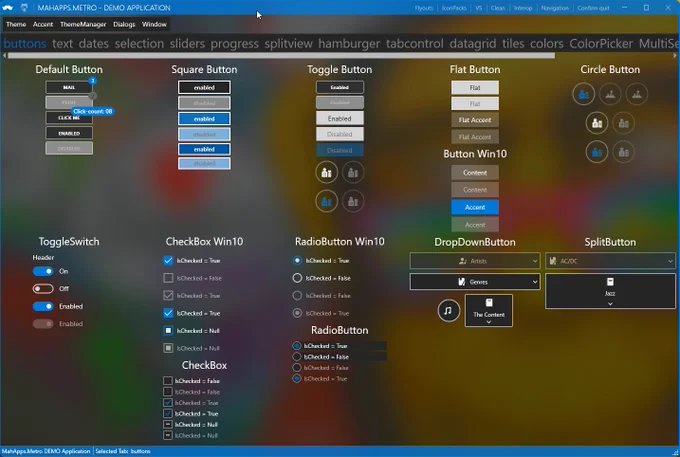The image size is (680, 457).
Task: Switch to the selection tab
Action: pos(139,44)
